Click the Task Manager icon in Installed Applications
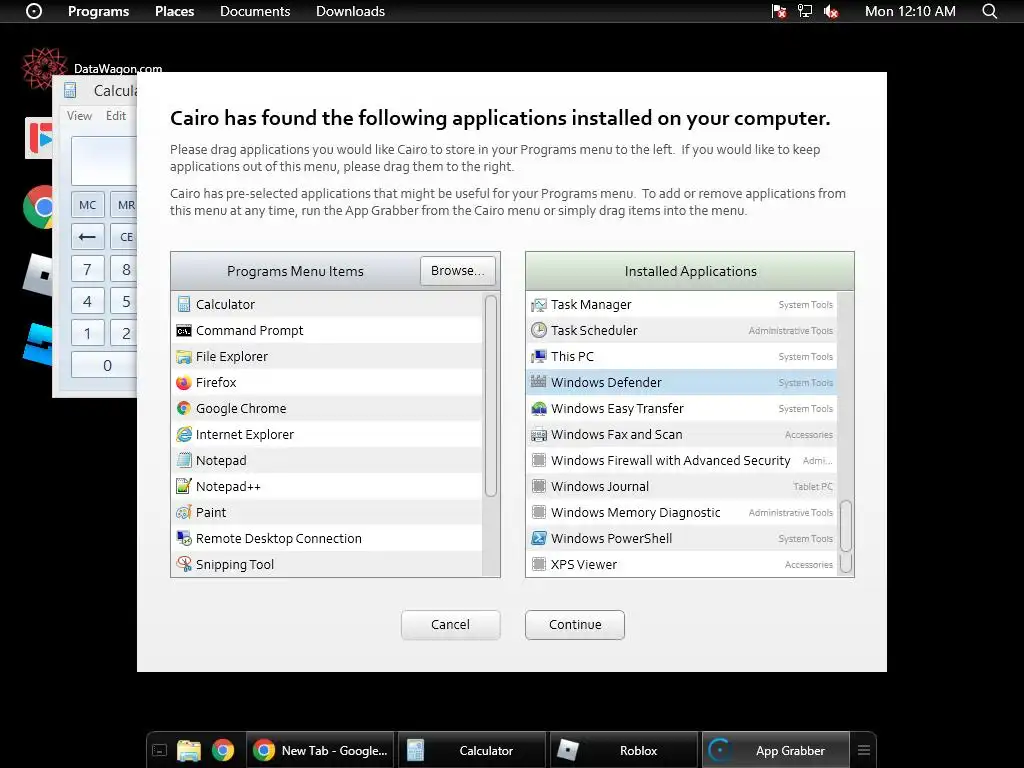The image size is (1024, 768). pyautogui.click(x=539, y=304)
